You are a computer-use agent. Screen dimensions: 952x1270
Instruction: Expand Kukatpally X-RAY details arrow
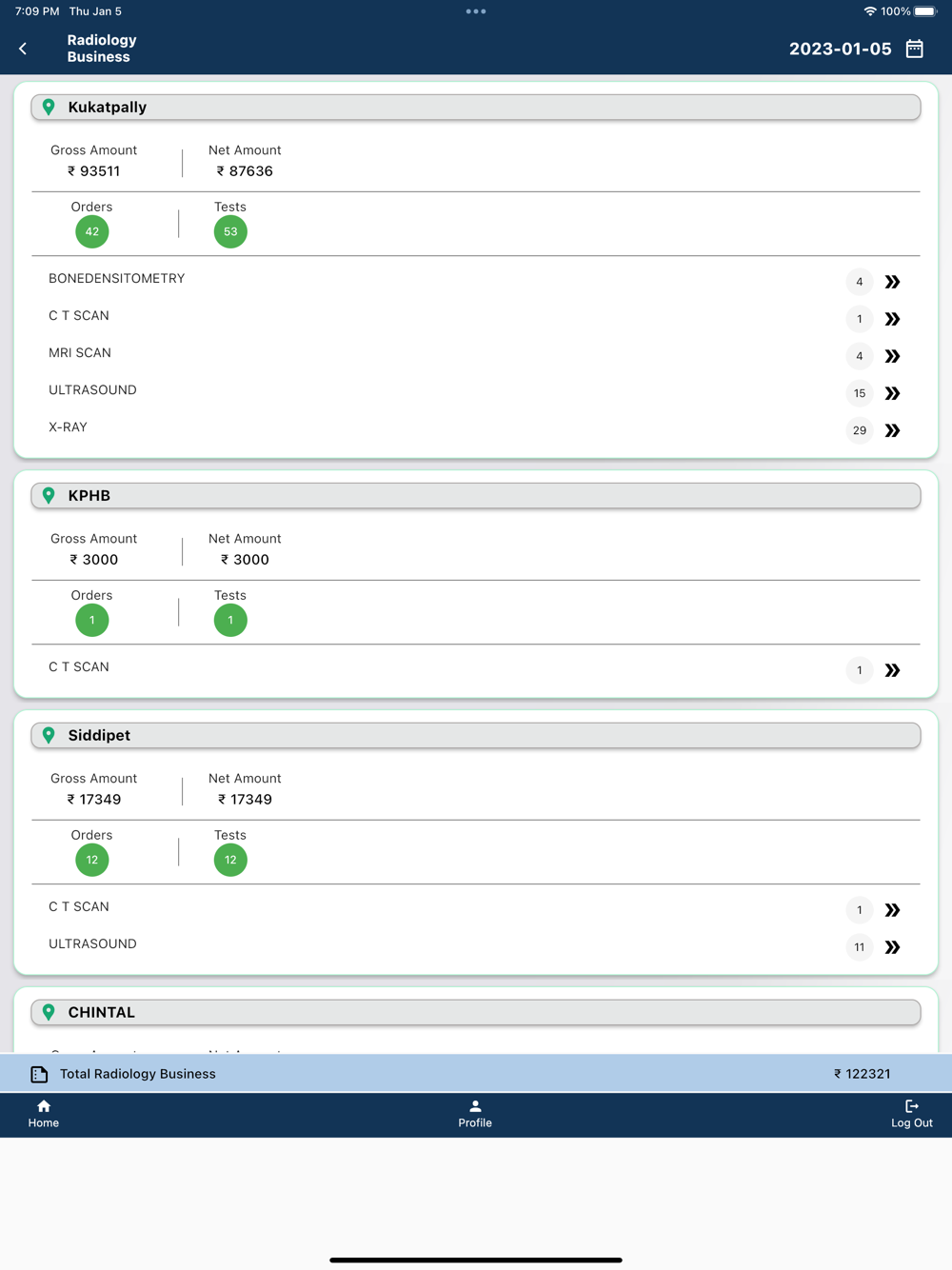[x=892, y=430]
